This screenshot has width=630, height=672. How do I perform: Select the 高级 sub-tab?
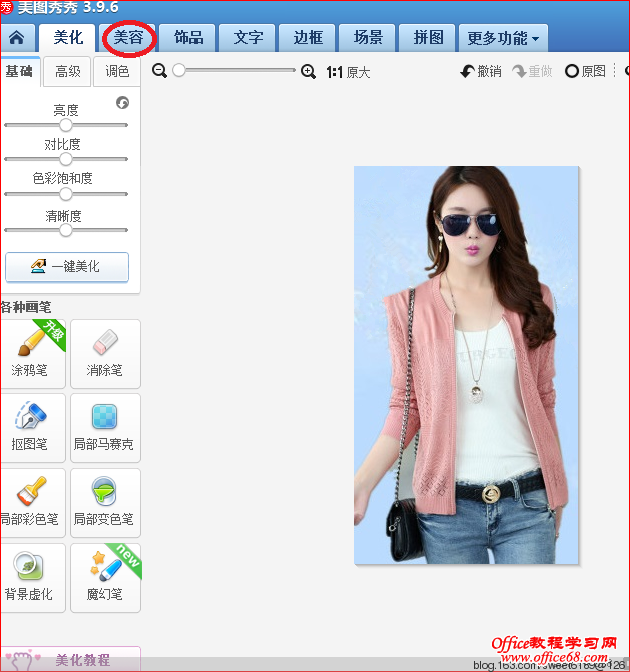[67, 71]
